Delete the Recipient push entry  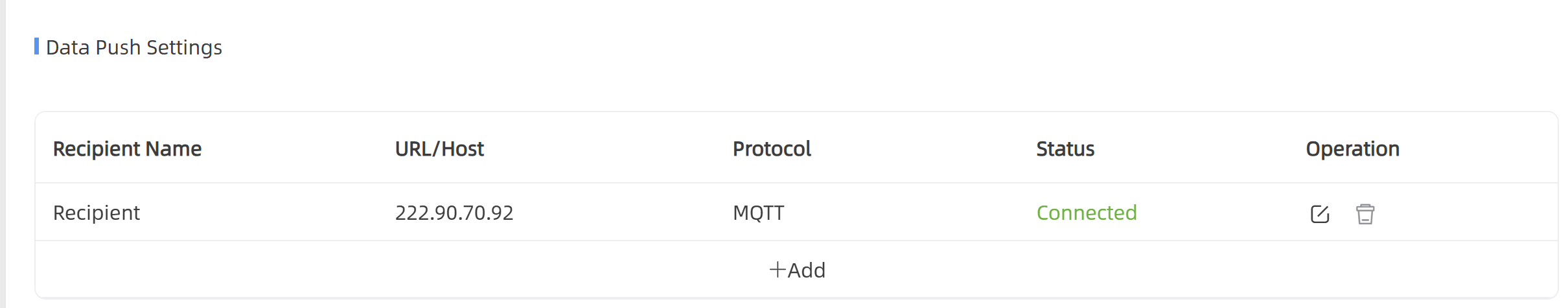click(x=1365, y=214)
